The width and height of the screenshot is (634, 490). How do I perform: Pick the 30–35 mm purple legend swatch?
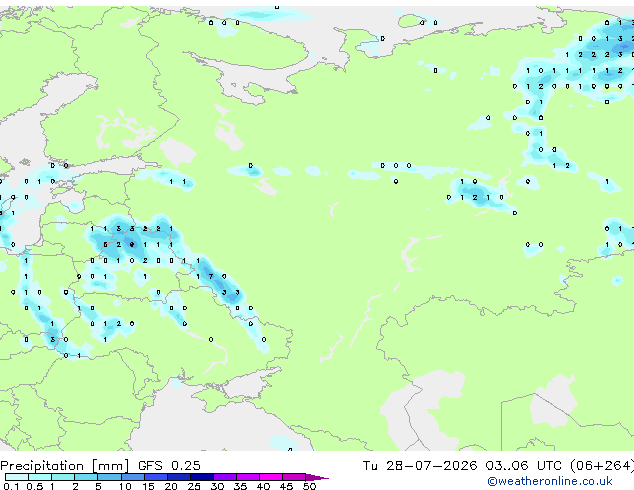tap(225, 477)
